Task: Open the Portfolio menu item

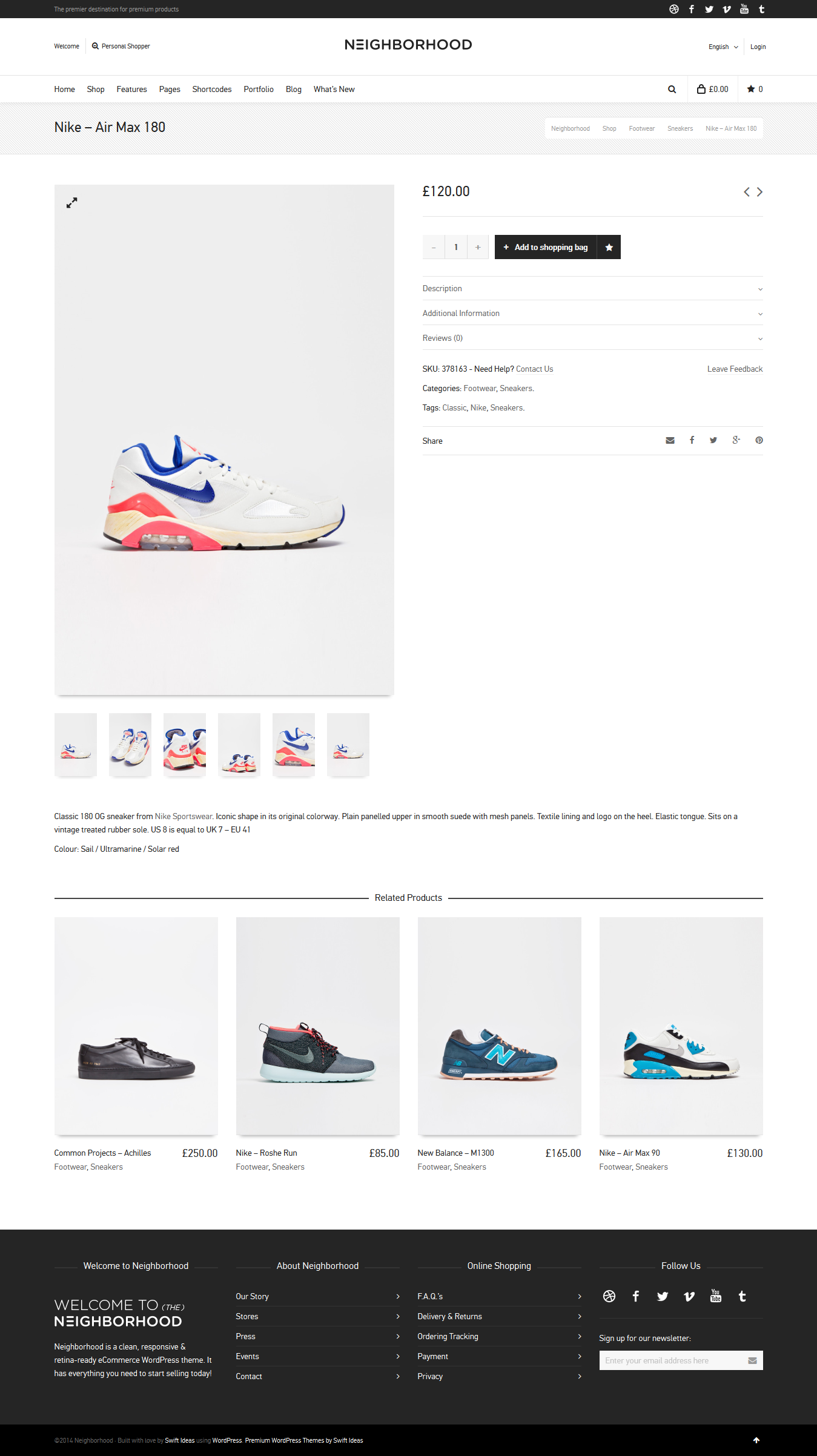Action: 259,89
